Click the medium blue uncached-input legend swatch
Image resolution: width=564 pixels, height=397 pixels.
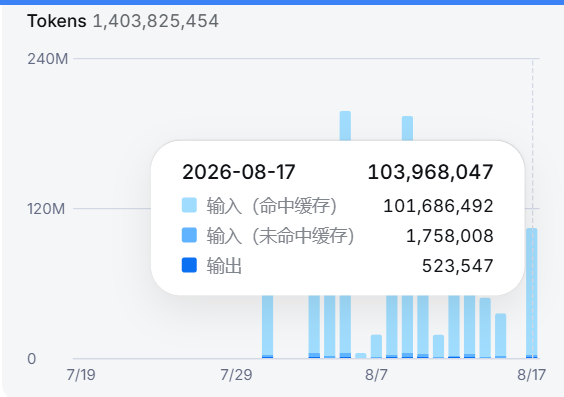[189, 235]
